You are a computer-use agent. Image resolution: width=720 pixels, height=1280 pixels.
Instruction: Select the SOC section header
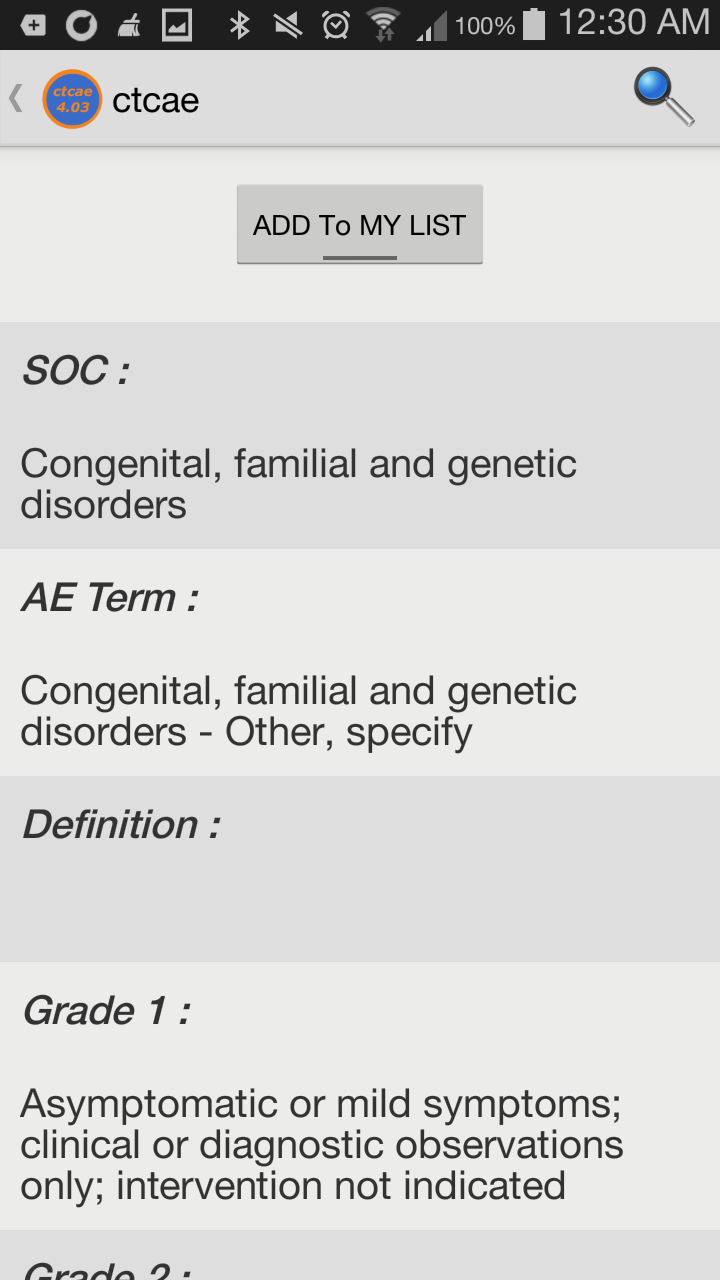[x=76, y=371]
